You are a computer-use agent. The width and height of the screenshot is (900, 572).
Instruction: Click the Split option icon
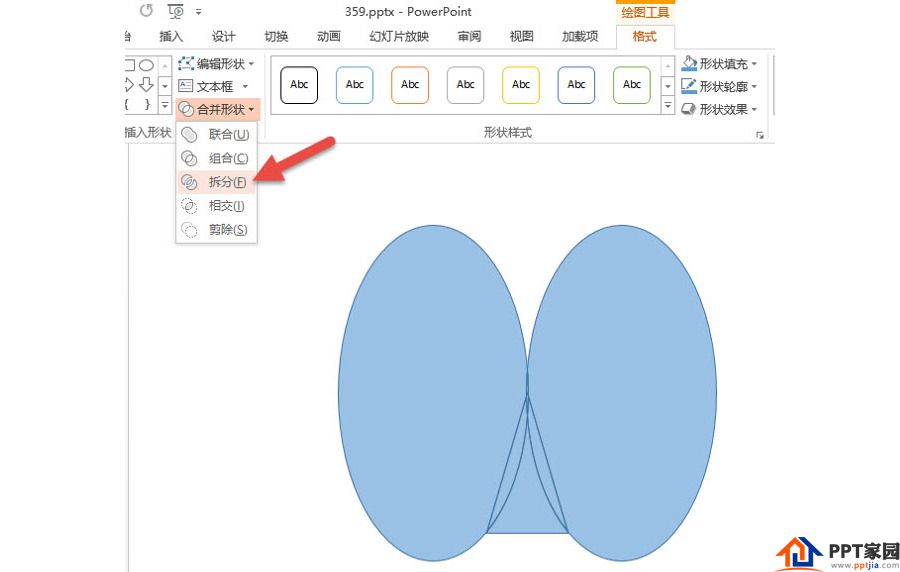(x=189, y=182)
